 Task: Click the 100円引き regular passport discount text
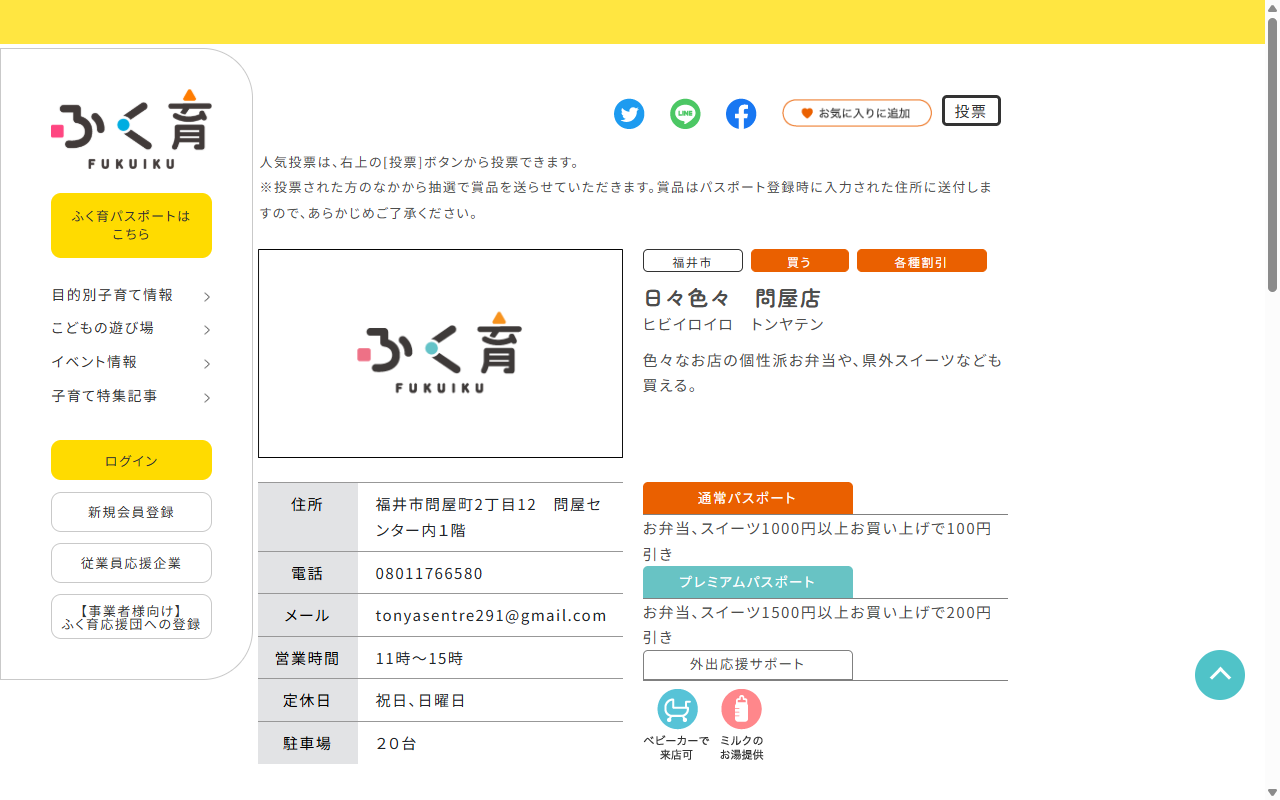pyautogui.click(x=817, y=541)
